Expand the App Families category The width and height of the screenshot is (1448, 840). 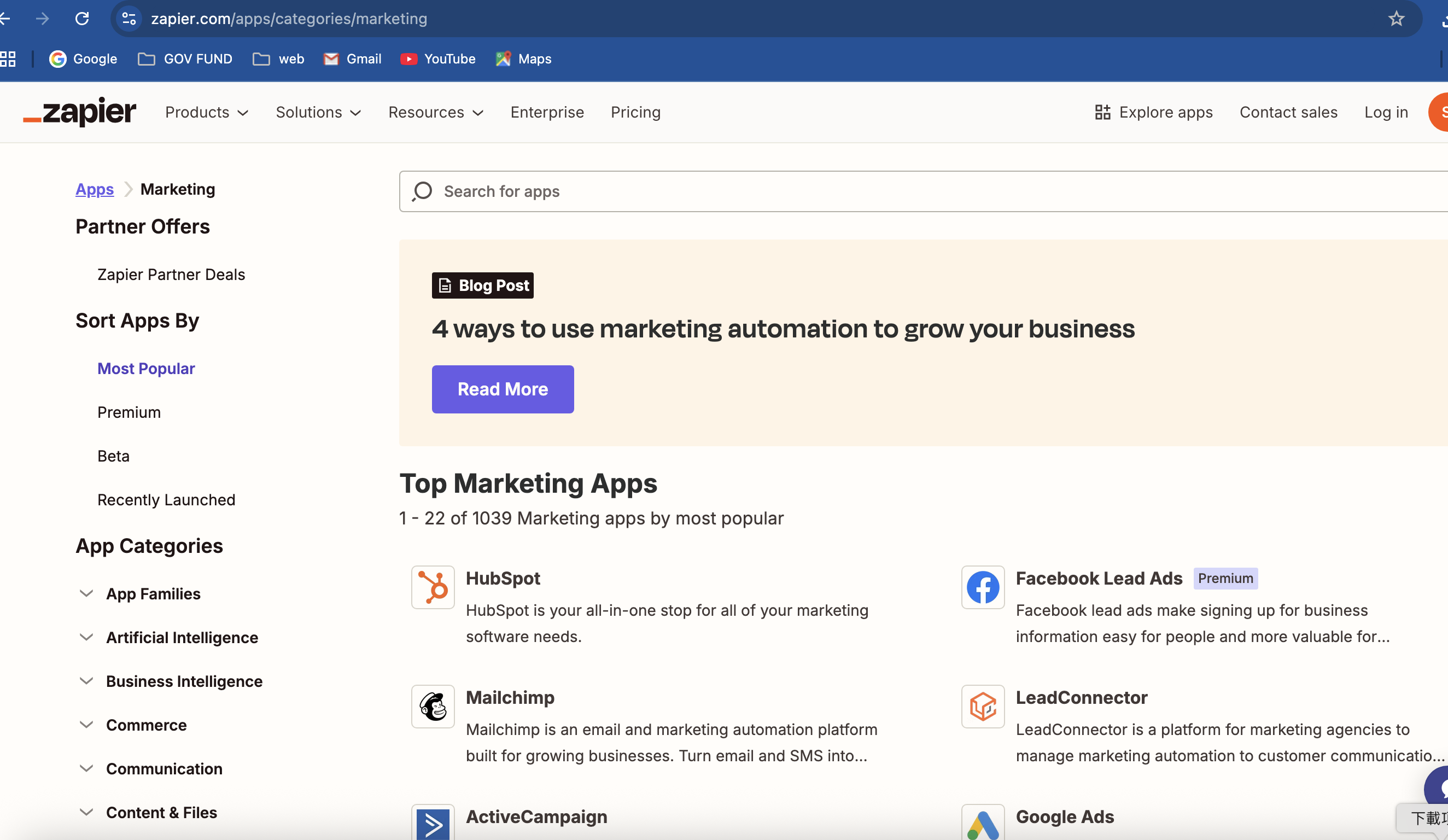point(153,593)
